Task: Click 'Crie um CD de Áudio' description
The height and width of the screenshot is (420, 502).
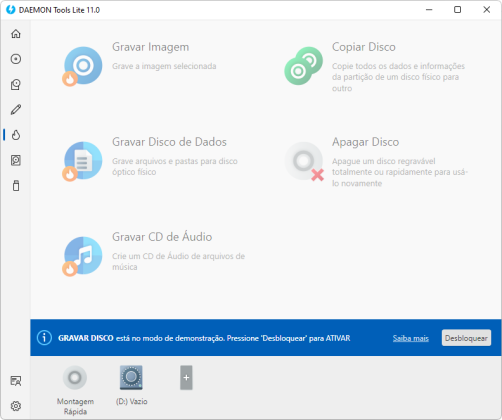Action: tap(178, 261)
